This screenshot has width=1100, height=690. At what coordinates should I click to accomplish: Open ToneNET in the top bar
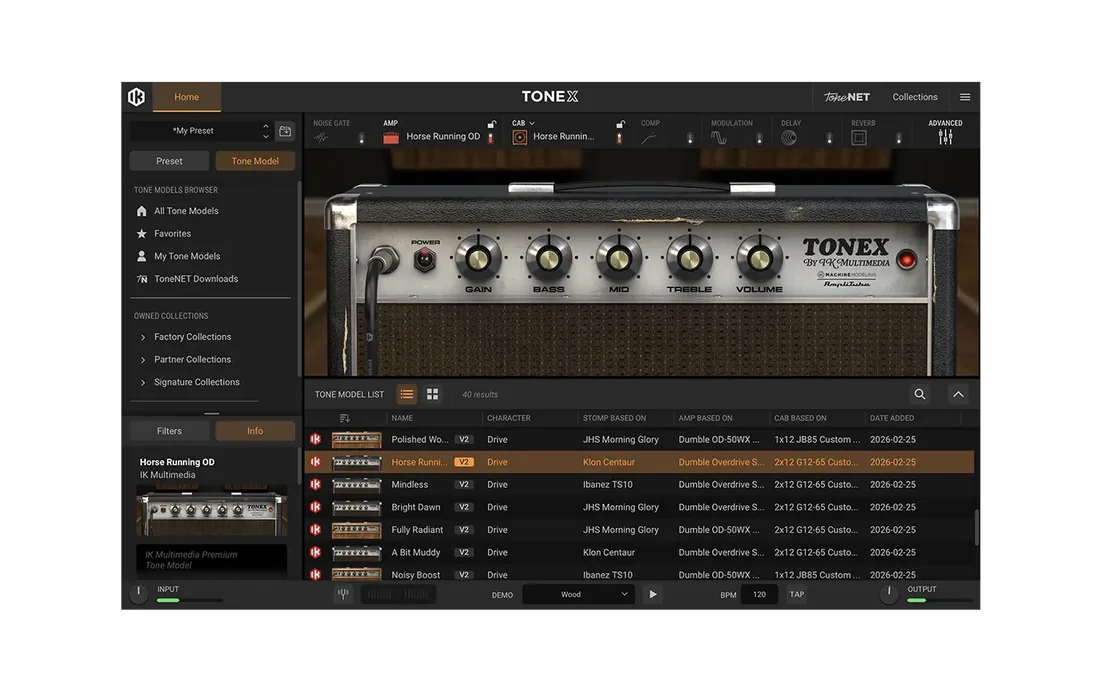[x=847, y=97]
